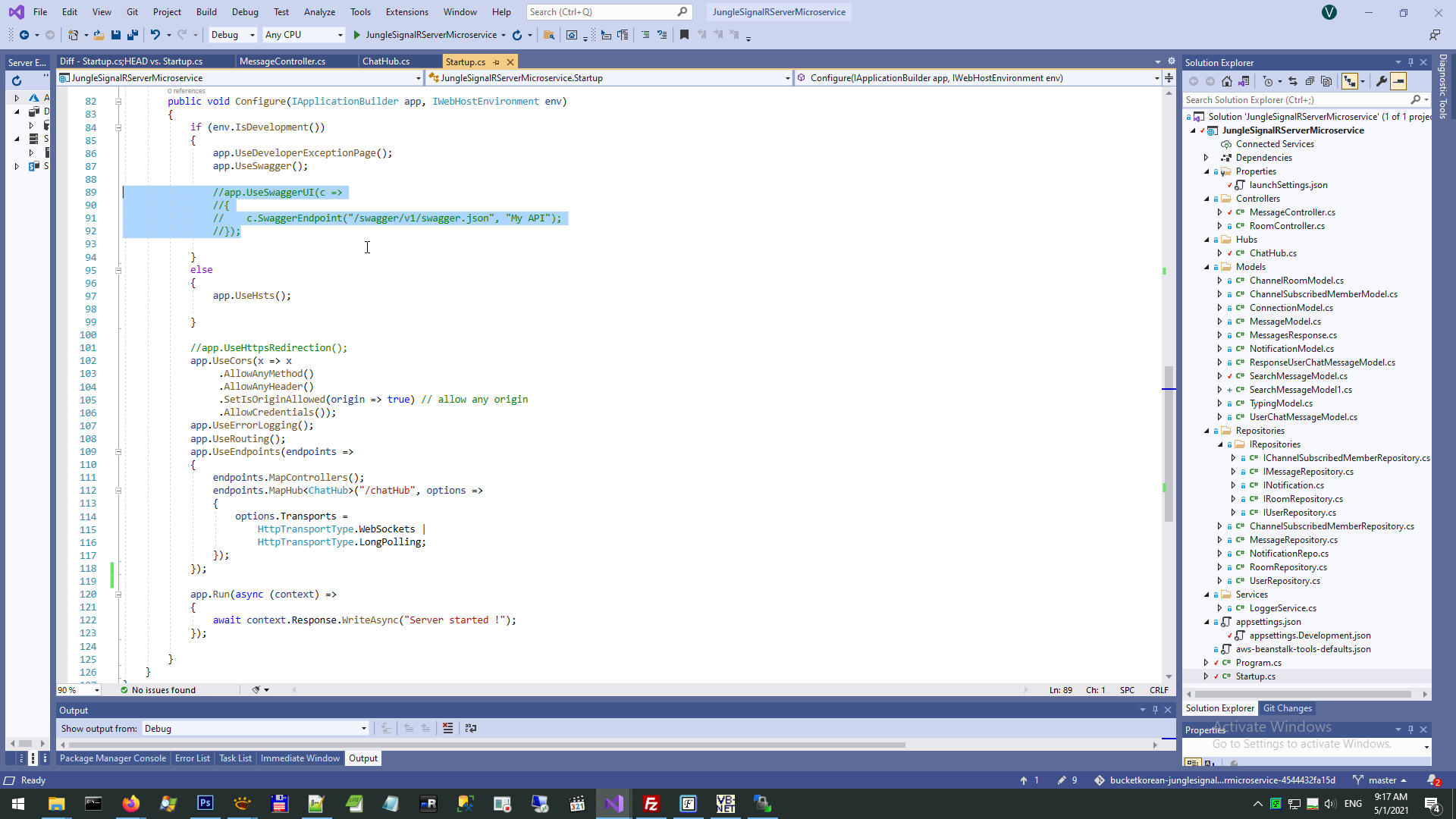Open the Debug menu in the menu bar
The image size is (1456, 819).
(244, 12)
